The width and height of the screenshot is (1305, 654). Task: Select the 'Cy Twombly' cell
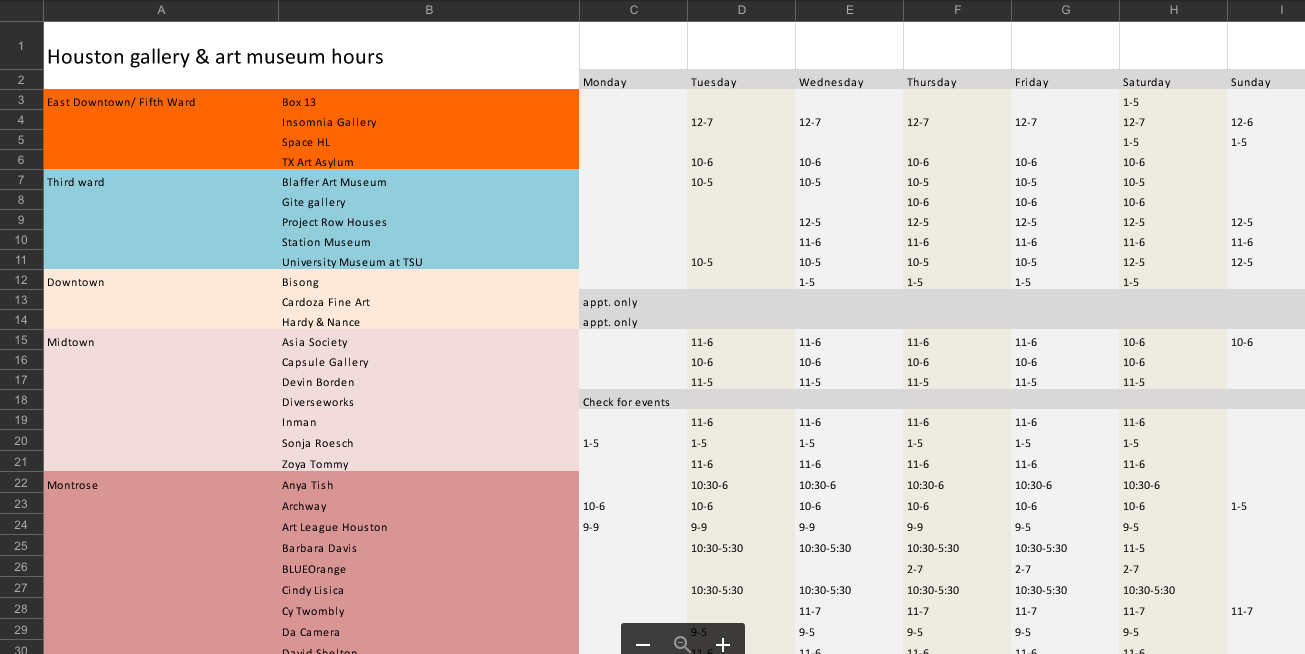[429, 609]
